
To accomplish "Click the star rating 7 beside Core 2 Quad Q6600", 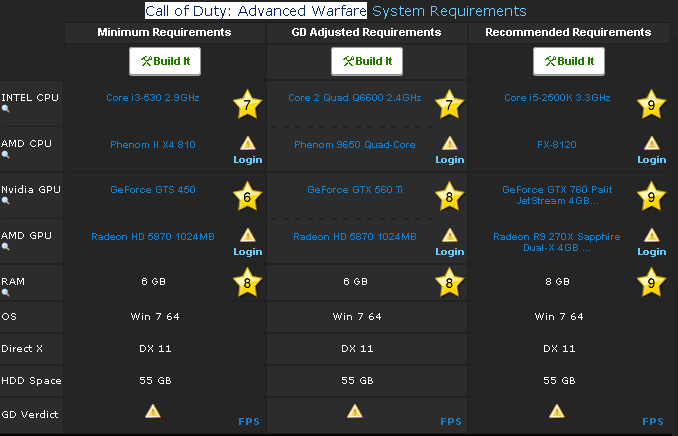I will pos(449,104).
